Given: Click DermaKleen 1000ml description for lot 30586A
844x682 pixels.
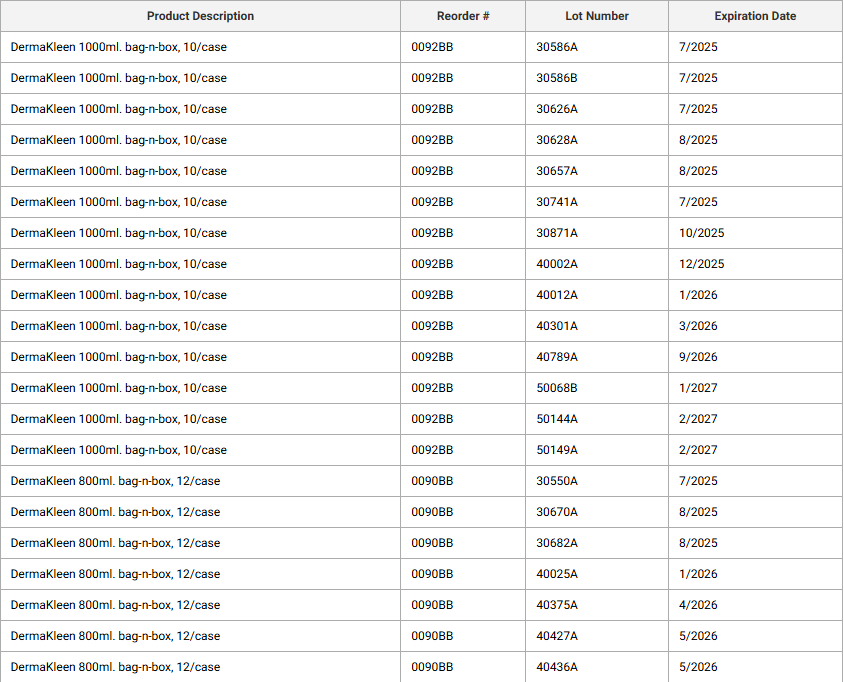Looking at the screenshot, I should [118, 47].
